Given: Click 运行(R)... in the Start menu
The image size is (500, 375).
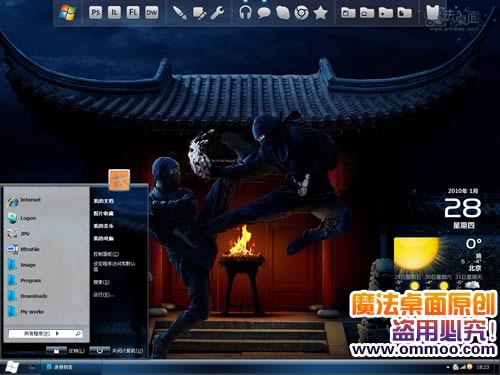Looking at the screenshot, I should point(104,295).
